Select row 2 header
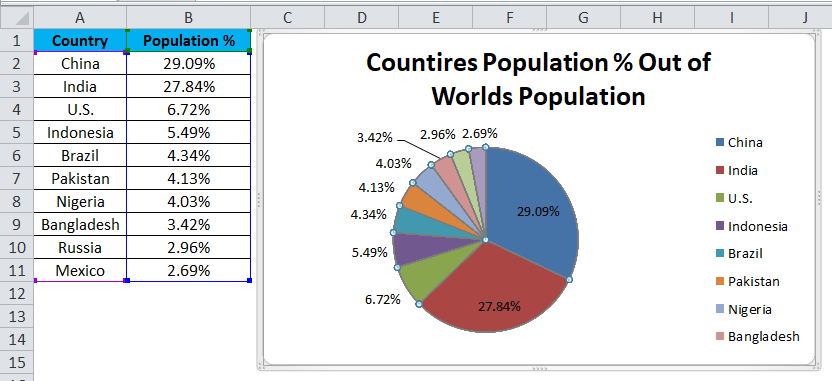The image size is (832, 381). [x=17, y=64]
